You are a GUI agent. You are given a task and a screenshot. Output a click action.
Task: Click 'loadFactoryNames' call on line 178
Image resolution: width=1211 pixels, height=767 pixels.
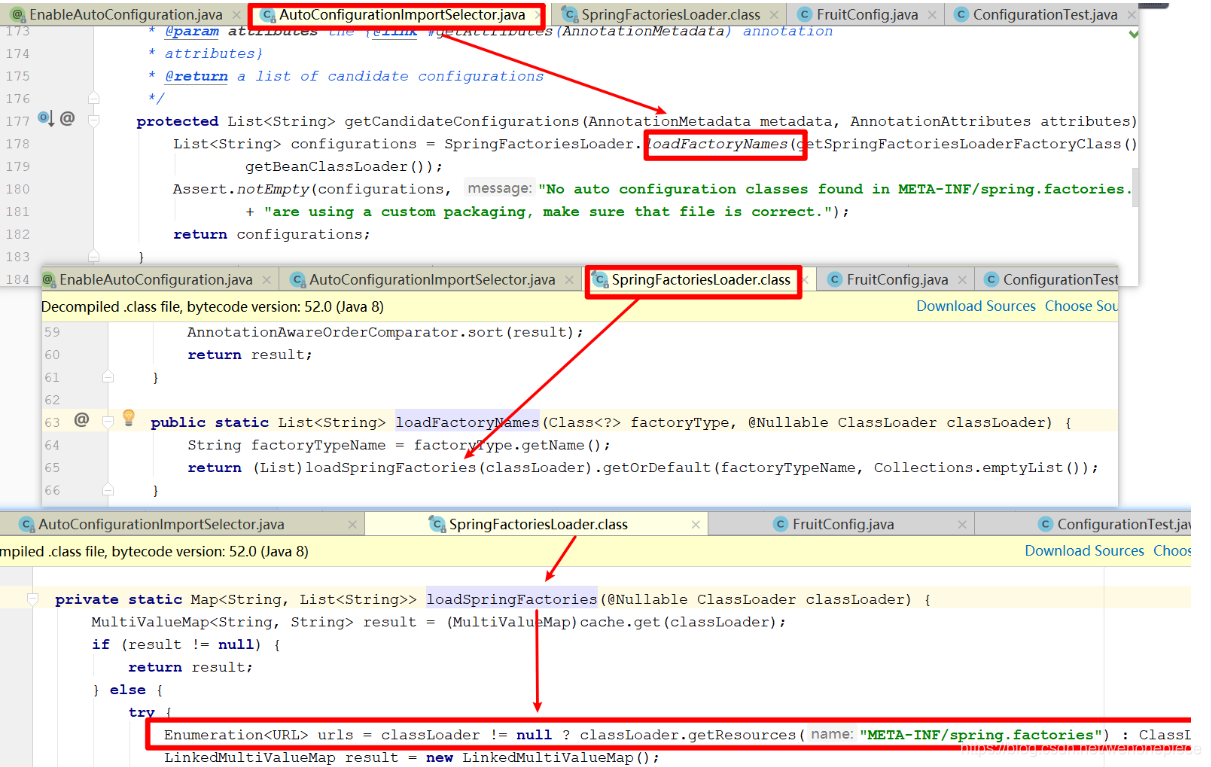click(718, 144)
